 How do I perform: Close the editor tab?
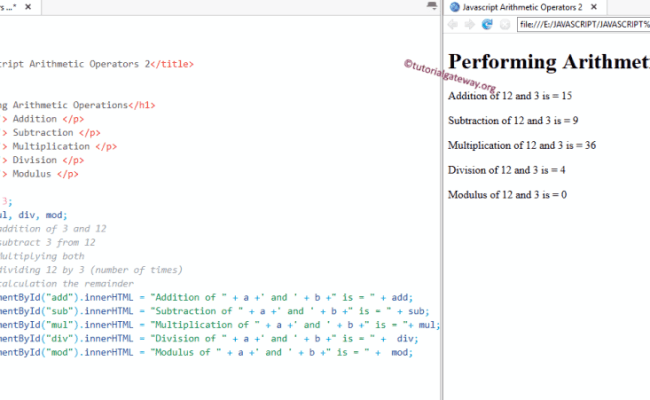(28, 7)
